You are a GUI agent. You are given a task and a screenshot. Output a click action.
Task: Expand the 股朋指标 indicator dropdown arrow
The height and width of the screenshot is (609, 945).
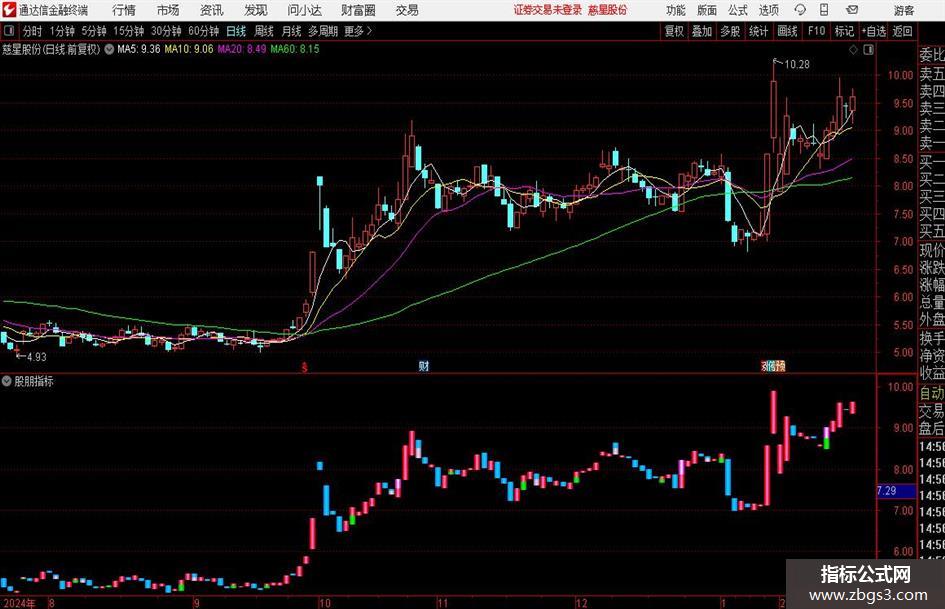click(7, 381)
